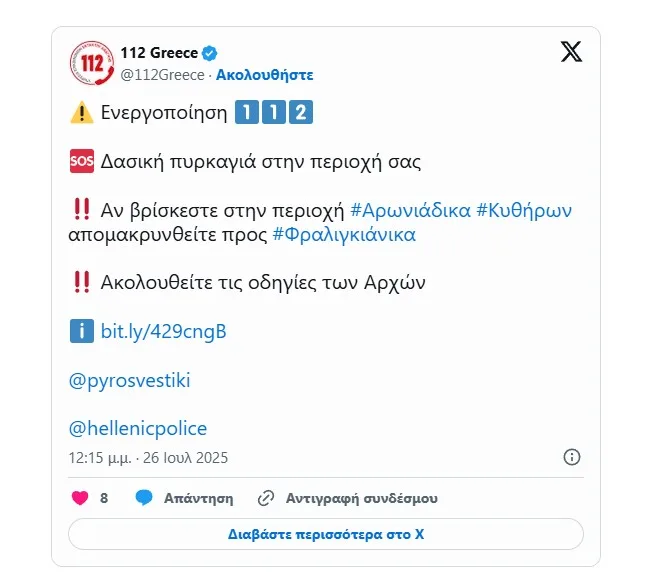Viewport: 664px width, 583px height.
Task: Click the red SOS emoji
Action: pyautogui.click(x=82, y=161)
